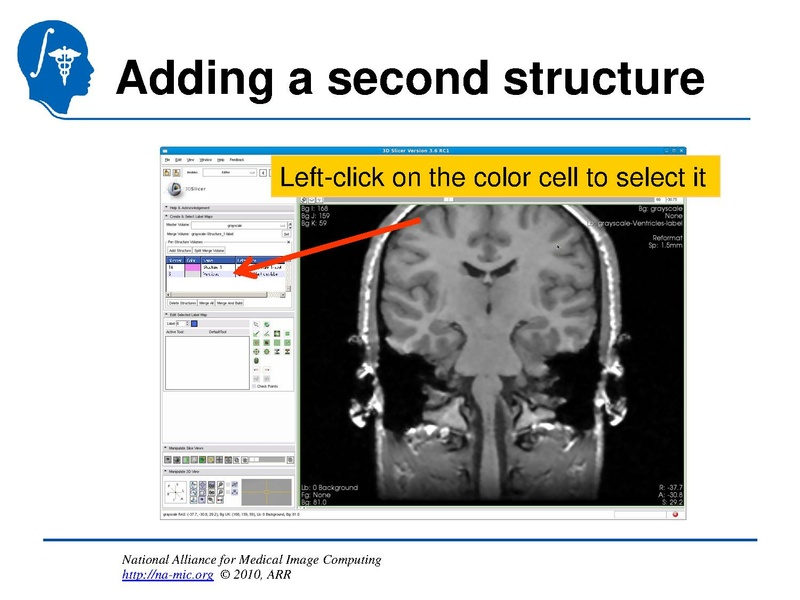Select the Paint tool in the editor toolbox
This screenshot has height=600, width=800.
coord(255,334)
